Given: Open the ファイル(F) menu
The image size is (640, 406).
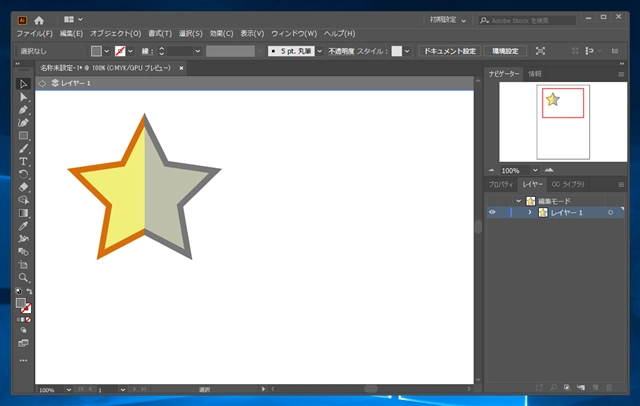Looking at the screenshot, I should 34,33.
